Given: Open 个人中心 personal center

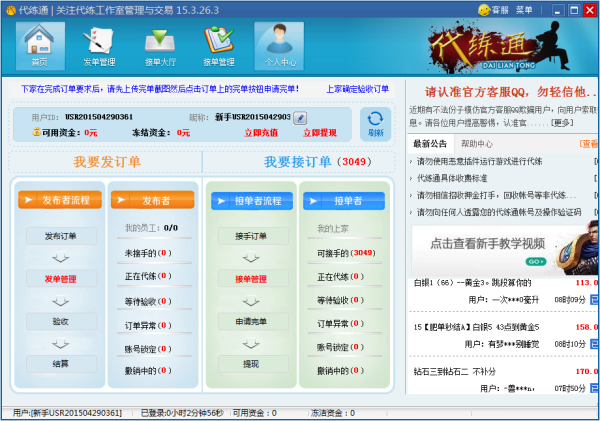Looking at the screenshot, I should [278, 46].
